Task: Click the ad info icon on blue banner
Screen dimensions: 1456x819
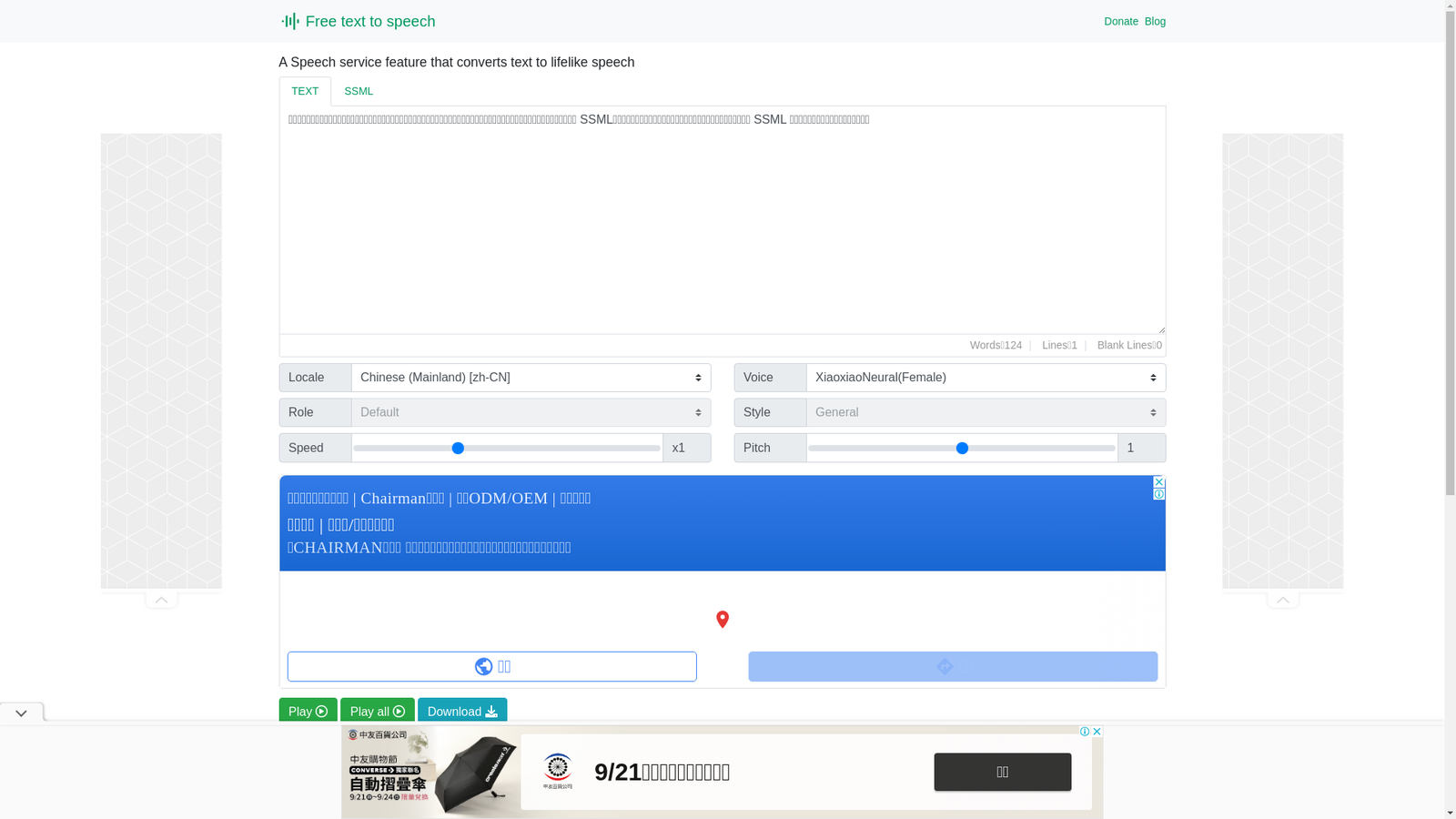Action: (x=1158, y=494)
